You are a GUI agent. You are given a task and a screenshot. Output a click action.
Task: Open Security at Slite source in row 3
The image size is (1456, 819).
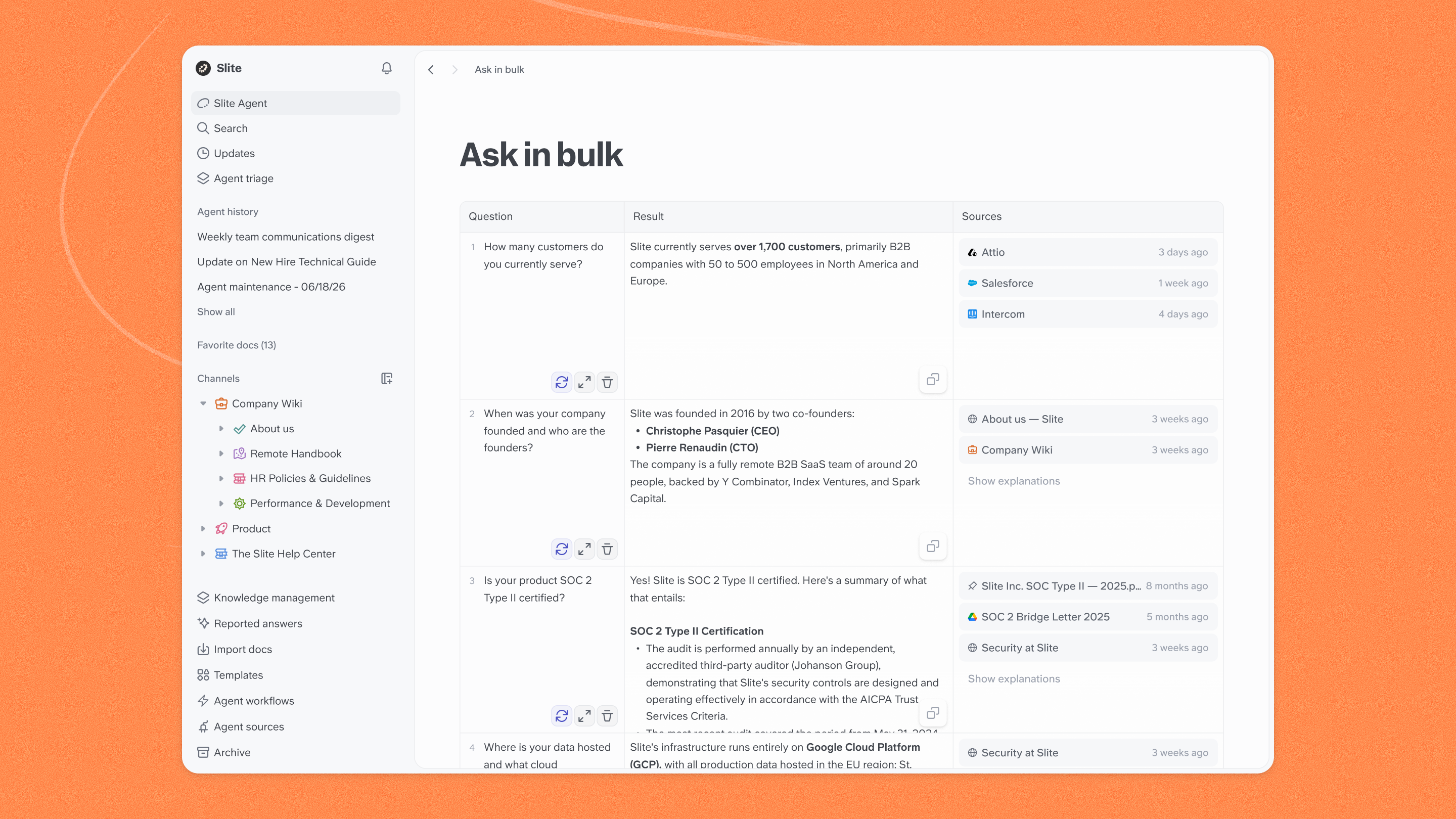1087,648
